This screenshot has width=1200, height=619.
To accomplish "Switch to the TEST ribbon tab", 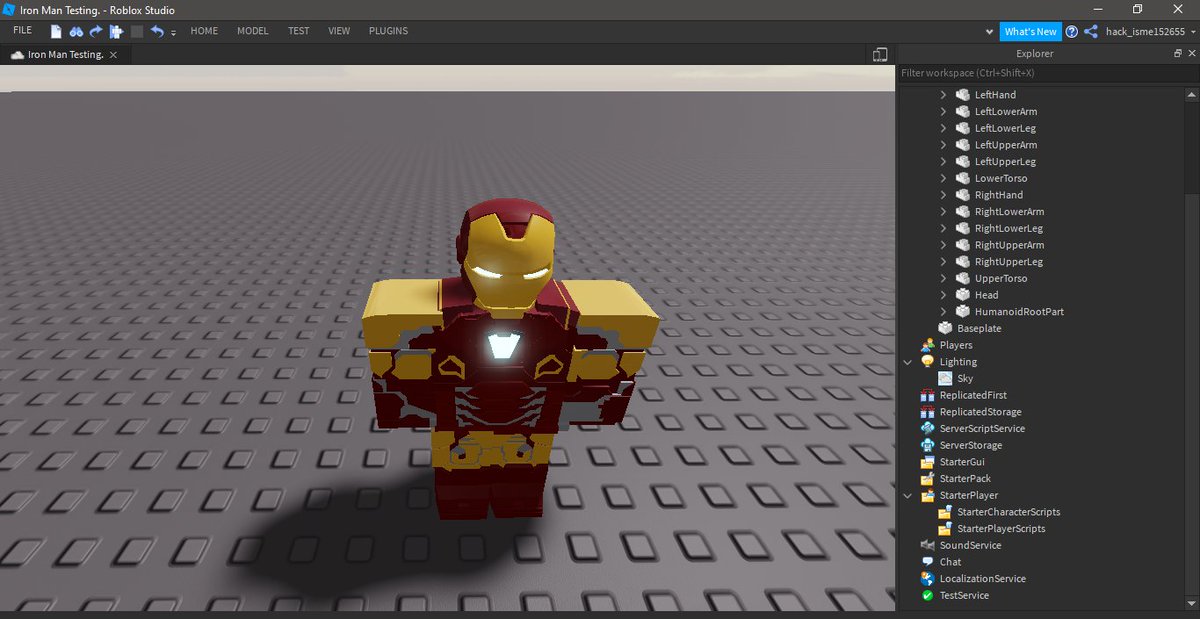I will 298,31.
